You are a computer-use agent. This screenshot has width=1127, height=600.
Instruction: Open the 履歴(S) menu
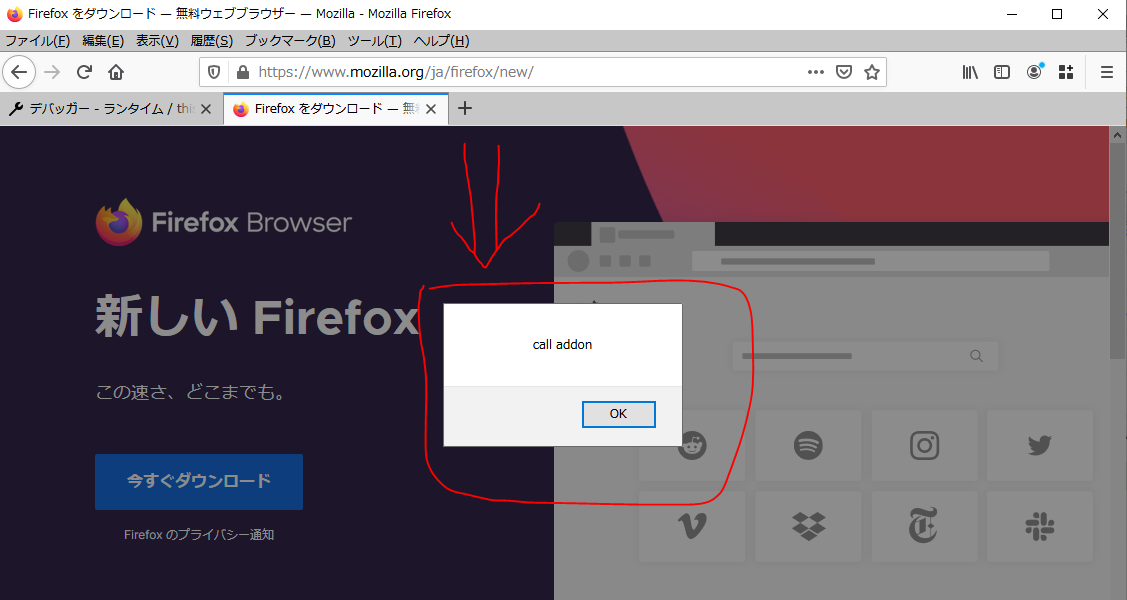point(211,41)
